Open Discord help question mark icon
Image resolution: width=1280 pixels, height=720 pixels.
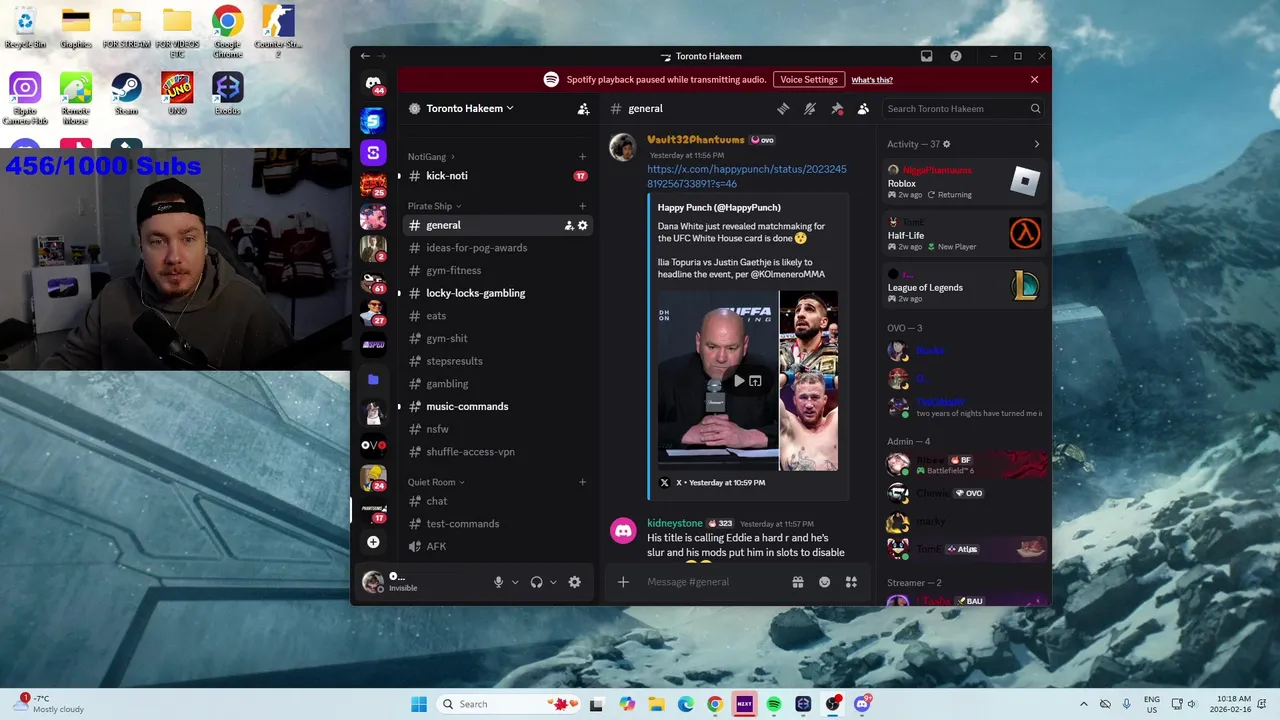(x=956, y=56)
